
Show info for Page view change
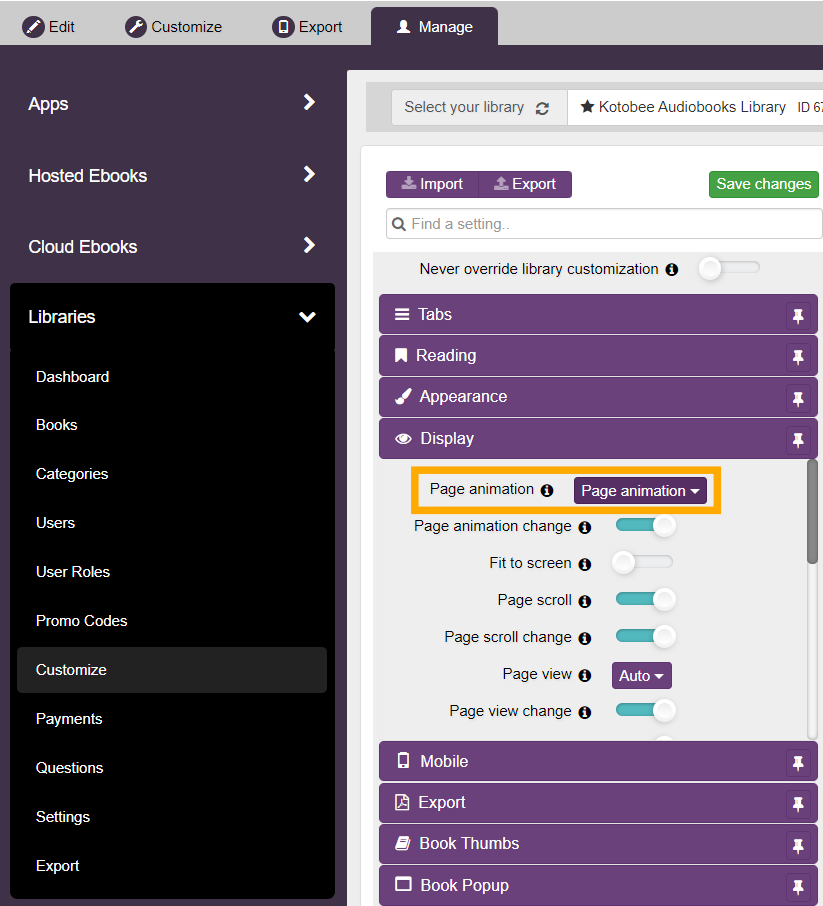coord(585,712)
